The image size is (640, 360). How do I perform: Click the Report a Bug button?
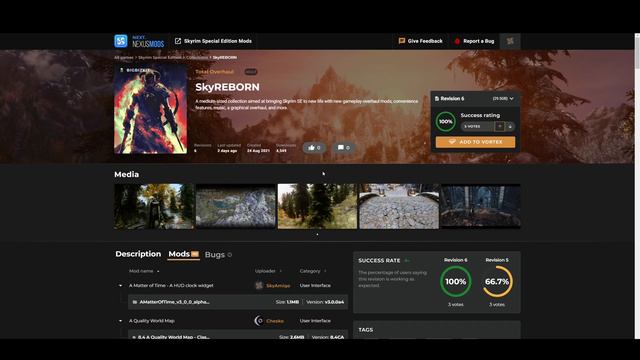(474, 41)
